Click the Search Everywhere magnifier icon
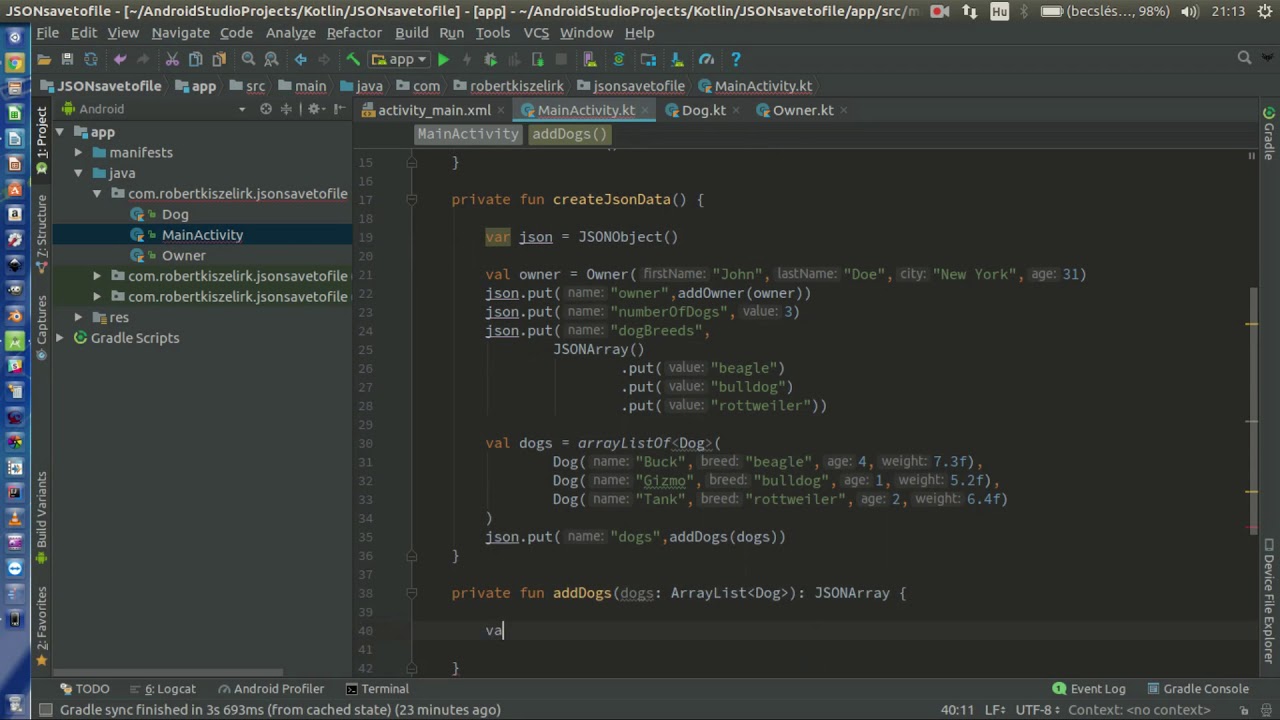This screenshot has width=1280, height=720. [x=1244, y=59]
